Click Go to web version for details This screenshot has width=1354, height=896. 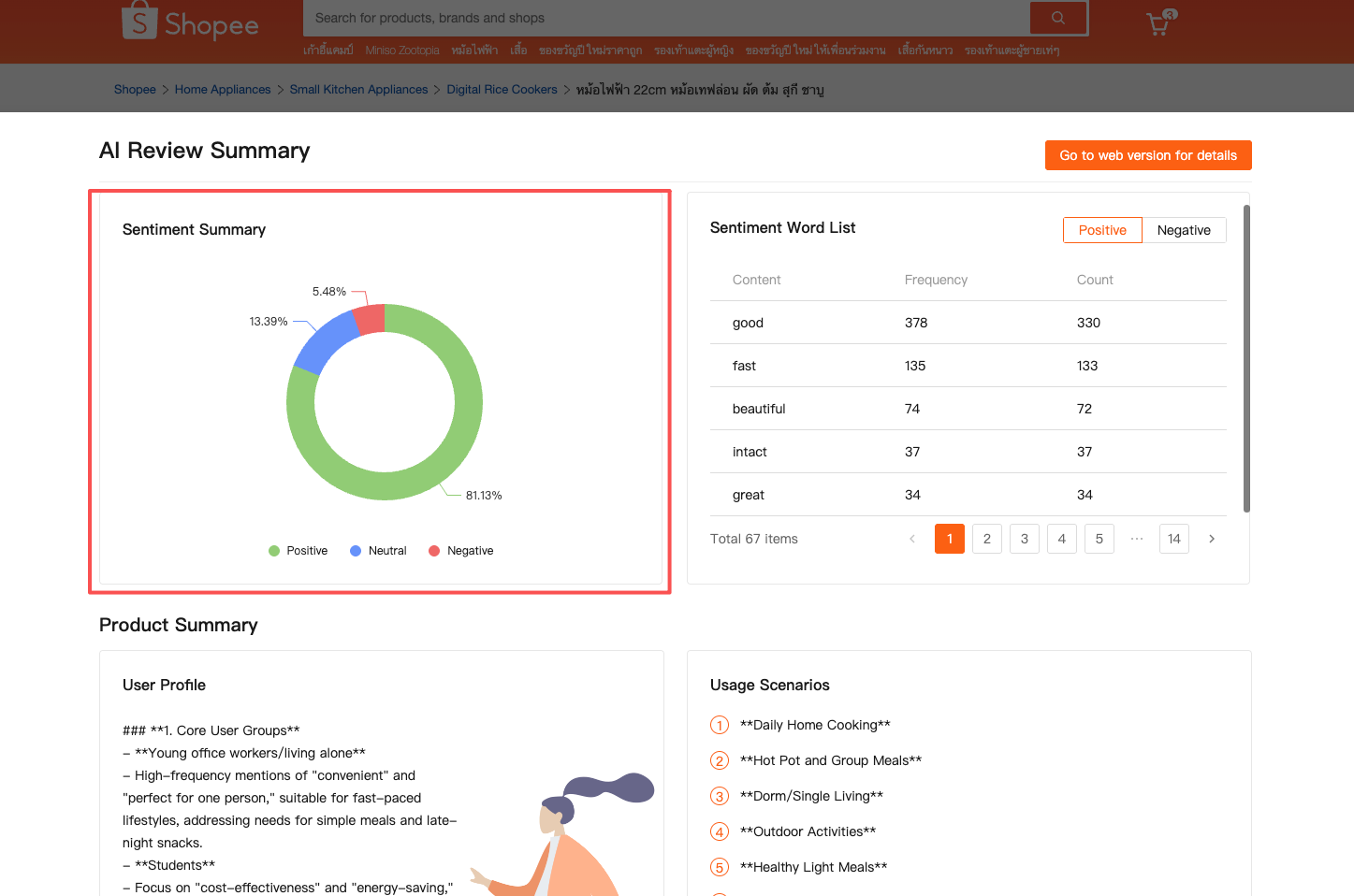coord(1148,155)
